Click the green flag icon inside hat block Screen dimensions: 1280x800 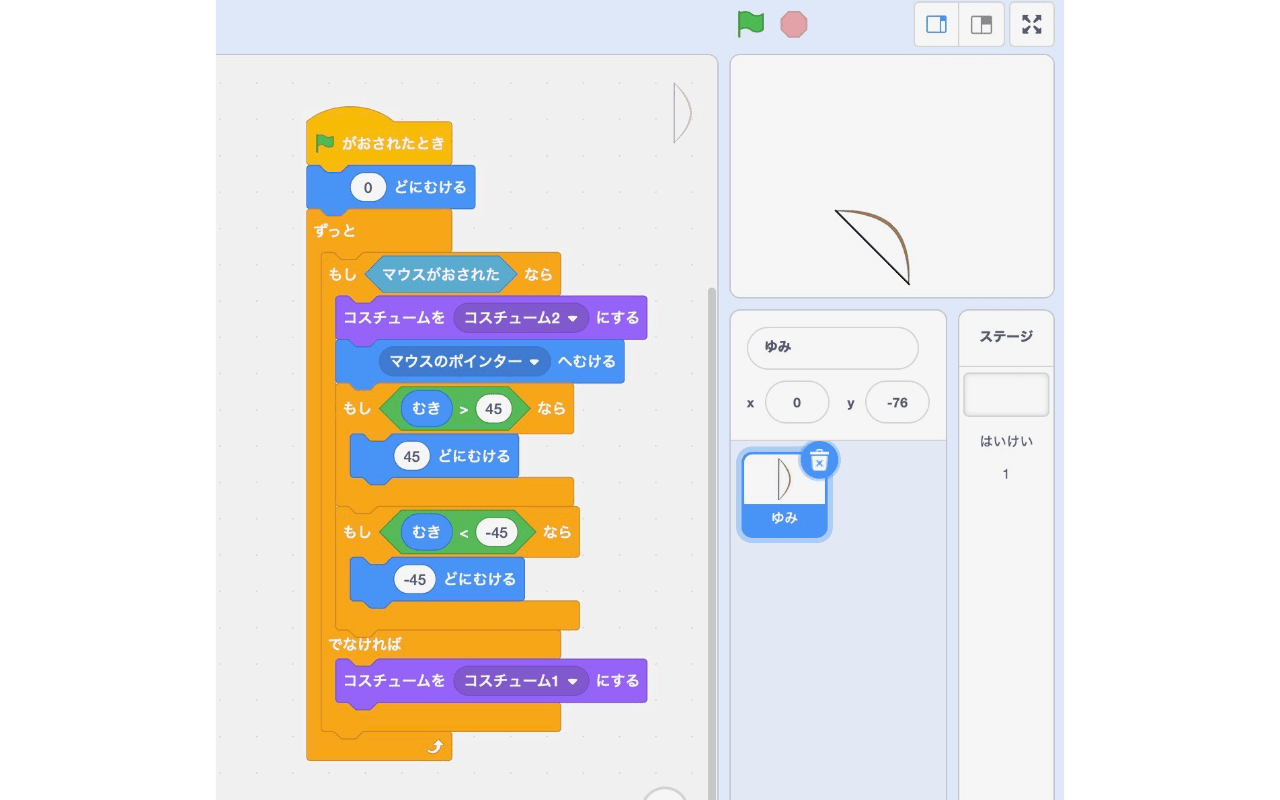pyautogui.click(x=325, y=143)
